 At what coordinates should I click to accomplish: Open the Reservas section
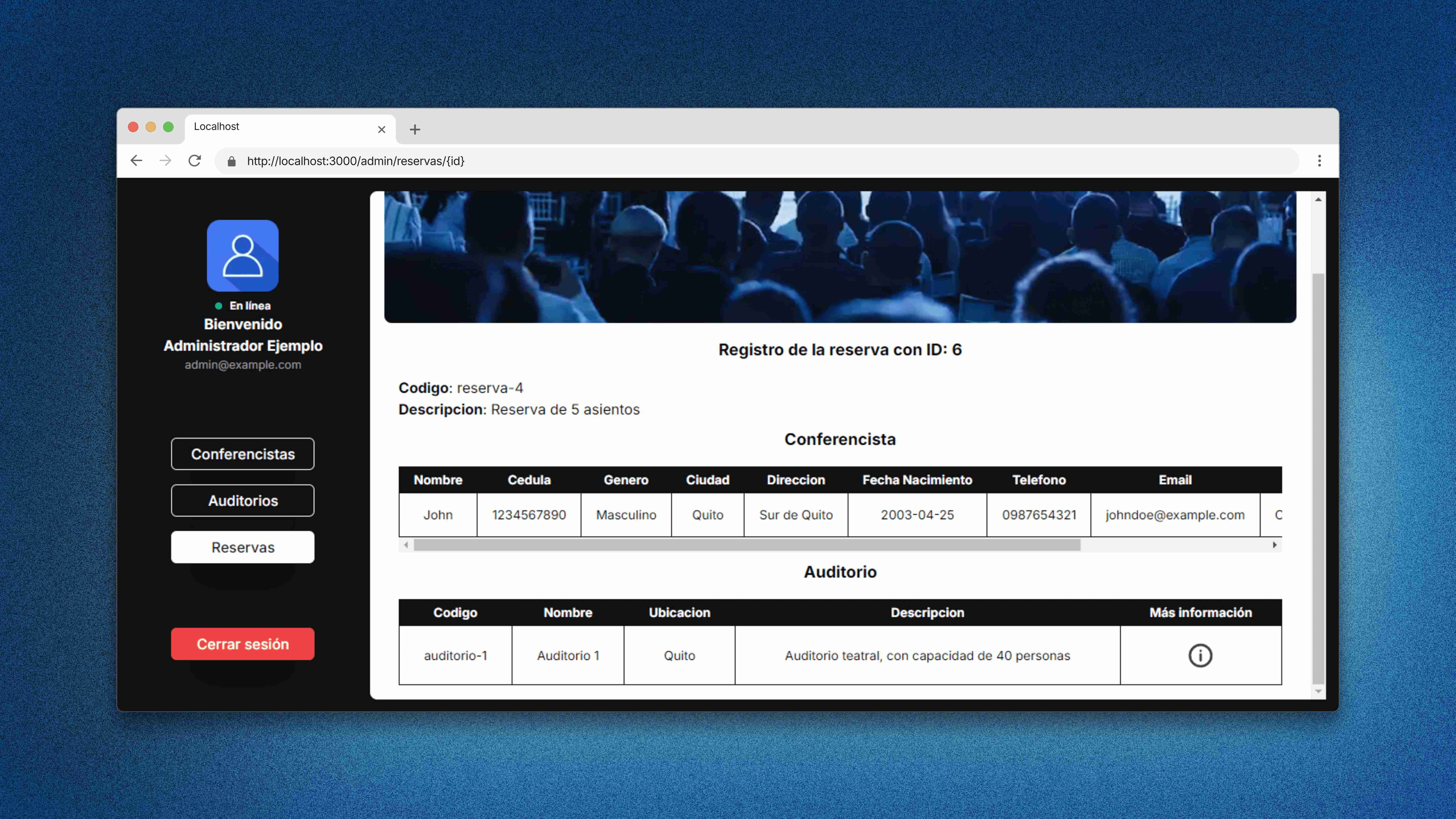[x=242, y=547]
